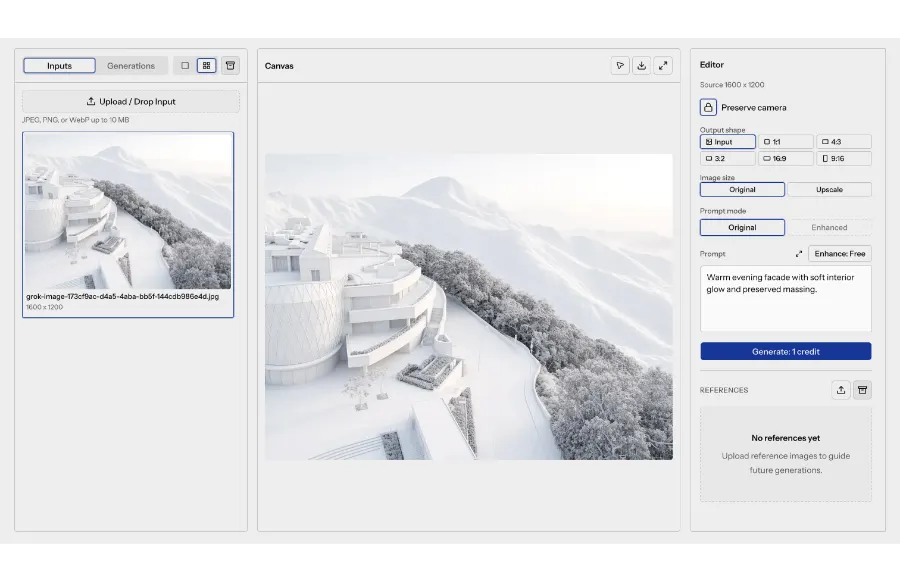The width and height of the screenshot is (900, 565).
Task: Set prompt mode to Enhanced
Action: coord(829,227)
